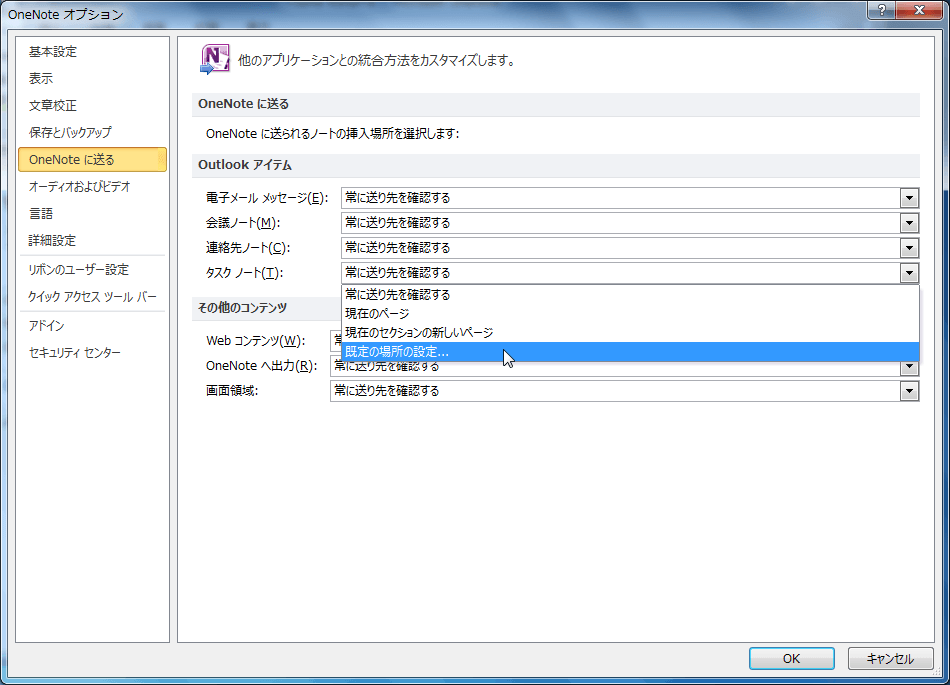
Task: Click the 電子メール メッセージ(E) label
Action: [x=267, y=198]
